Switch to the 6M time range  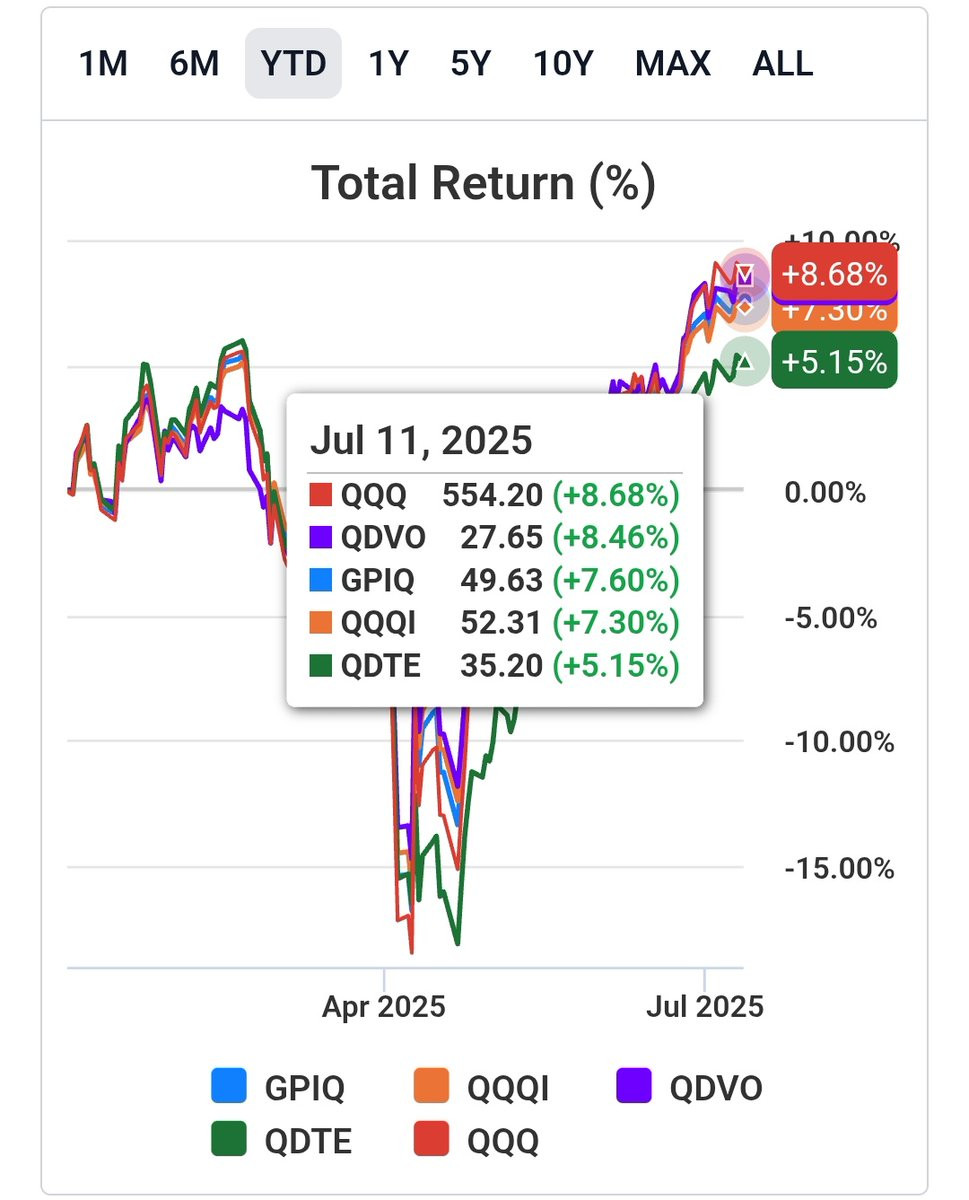click(x=194, y=64)
